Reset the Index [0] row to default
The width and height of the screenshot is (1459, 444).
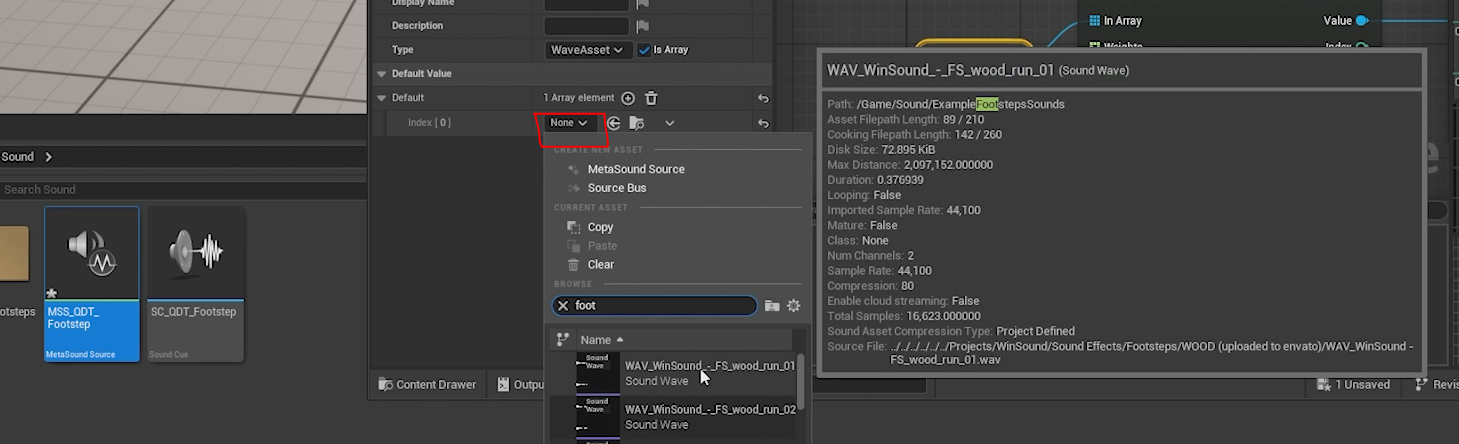click(763, 123)
